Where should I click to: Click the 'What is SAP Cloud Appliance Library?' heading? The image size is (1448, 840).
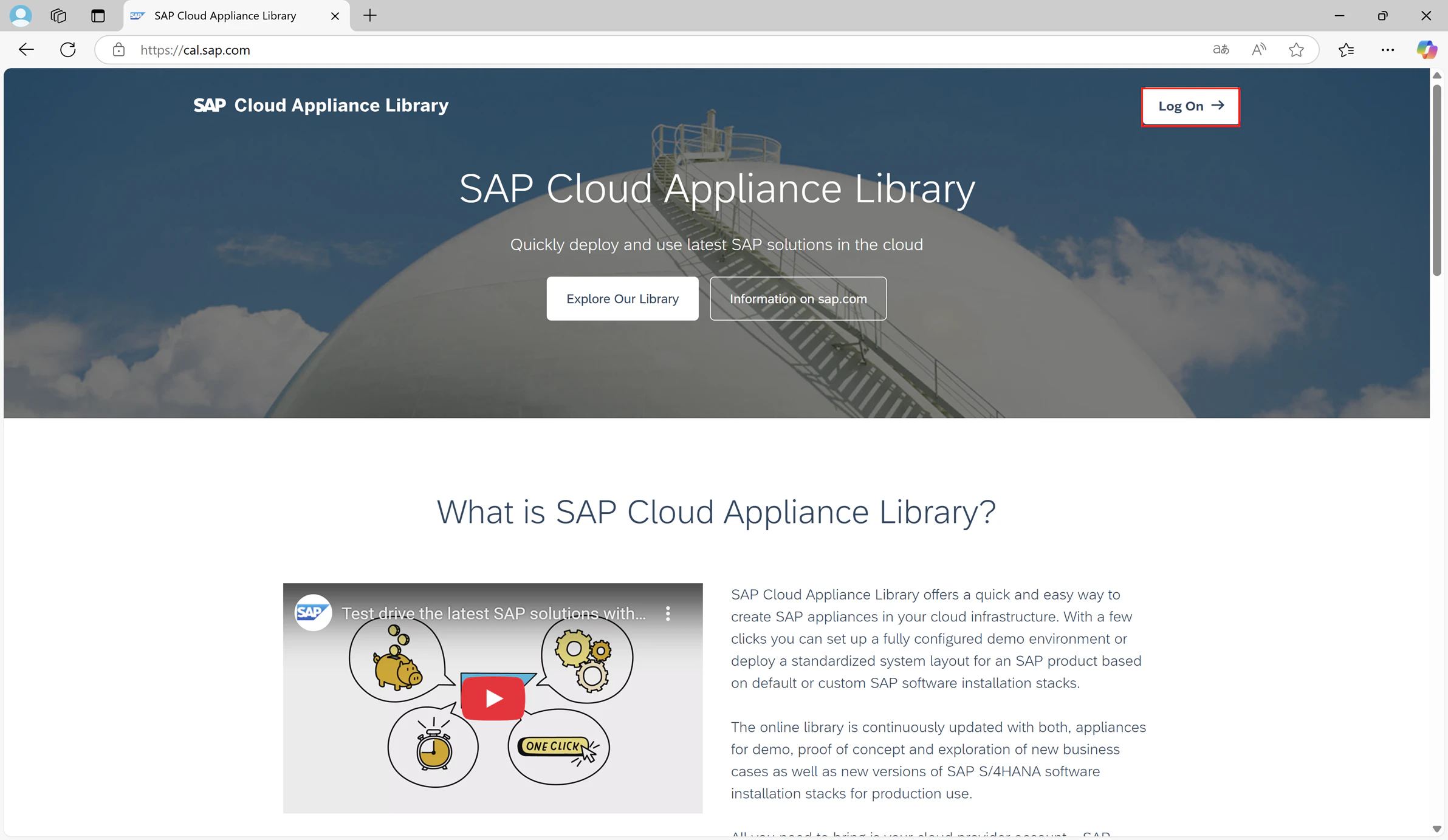coord(716,511)
